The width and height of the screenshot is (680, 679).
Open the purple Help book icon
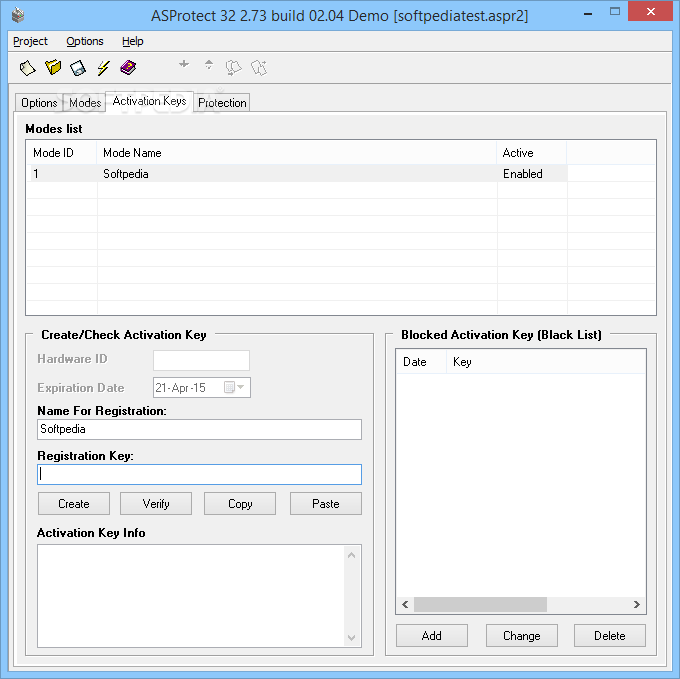click(x=128, y=68)
